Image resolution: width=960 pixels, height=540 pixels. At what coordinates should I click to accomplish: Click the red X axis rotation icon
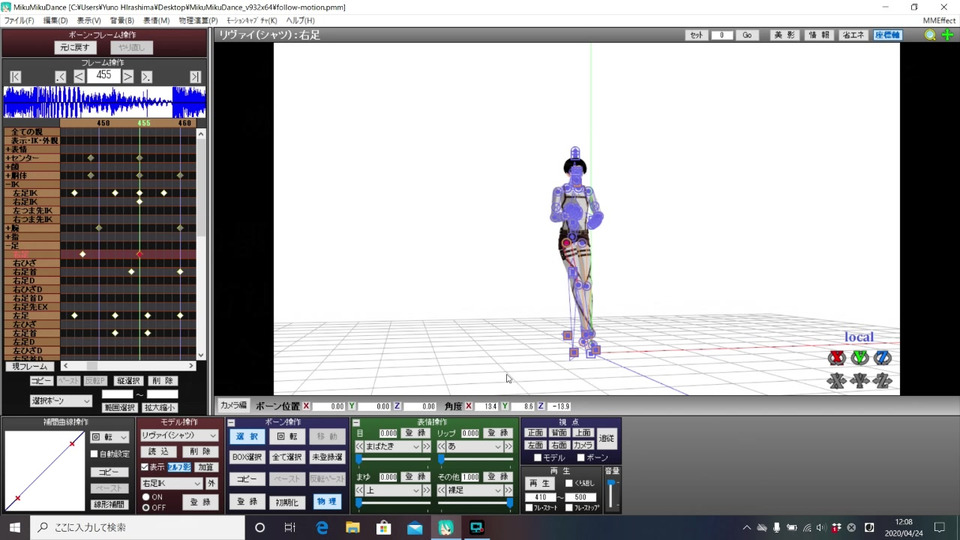(x=837, y=358)
